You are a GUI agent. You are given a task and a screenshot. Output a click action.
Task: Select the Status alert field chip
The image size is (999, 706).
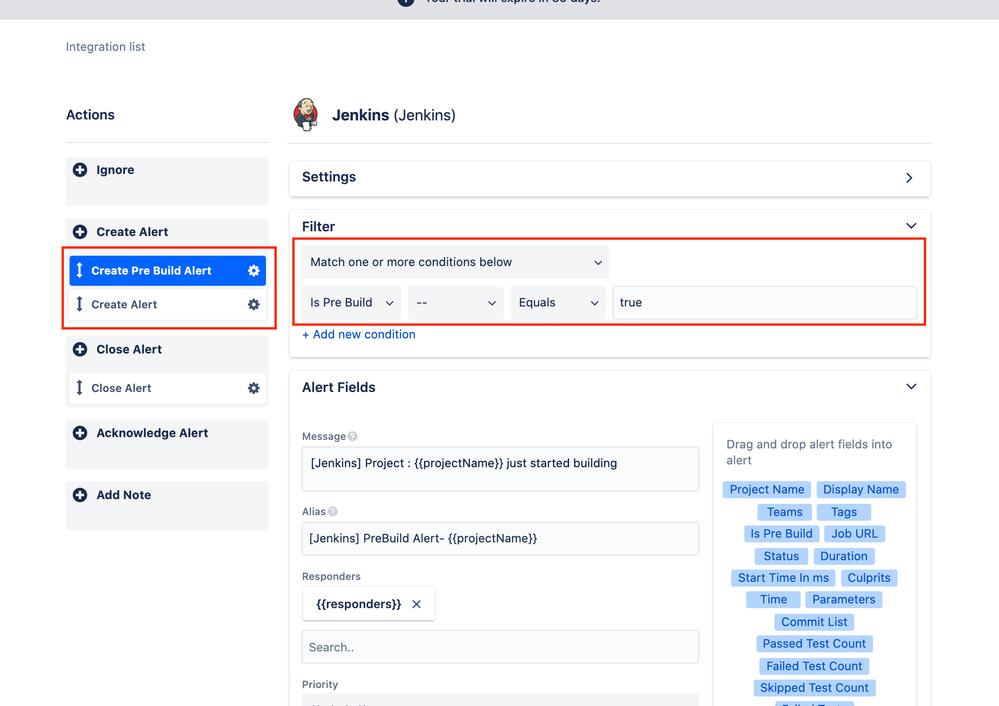coord(781,556)
